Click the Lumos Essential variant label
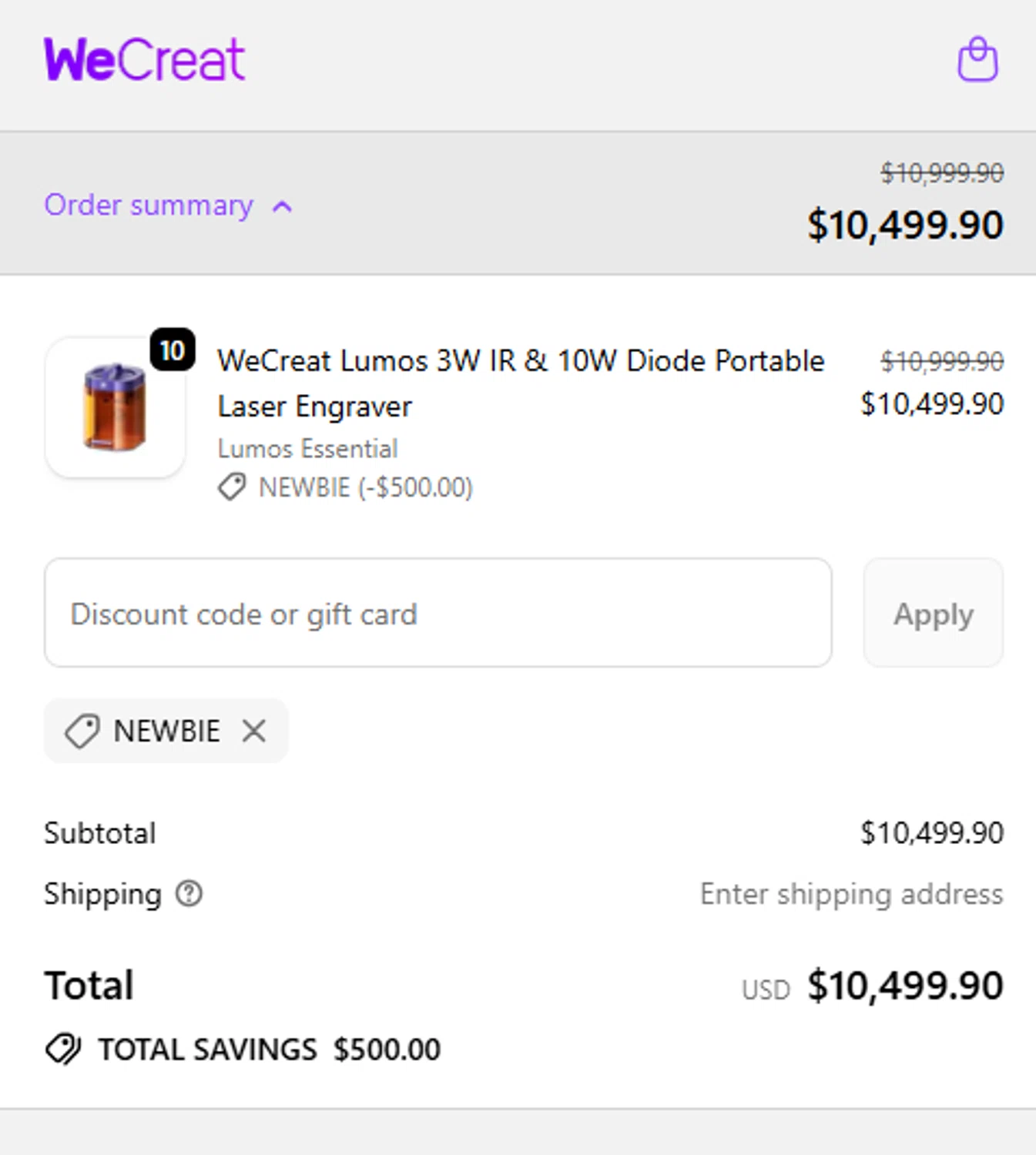This screenshot has width=1036, height=1155. point(307,448)
